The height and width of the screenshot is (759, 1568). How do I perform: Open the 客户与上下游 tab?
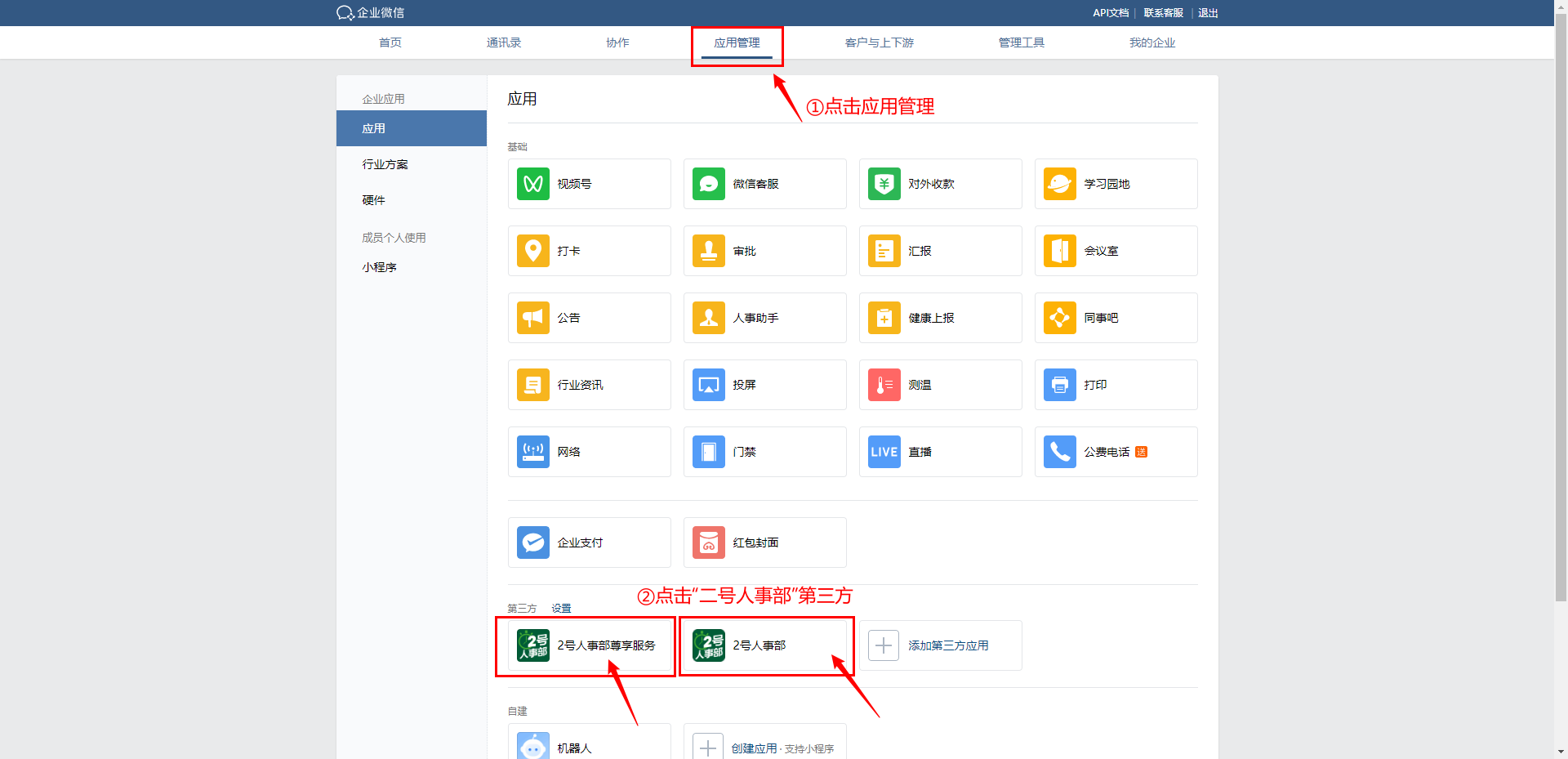880,42
